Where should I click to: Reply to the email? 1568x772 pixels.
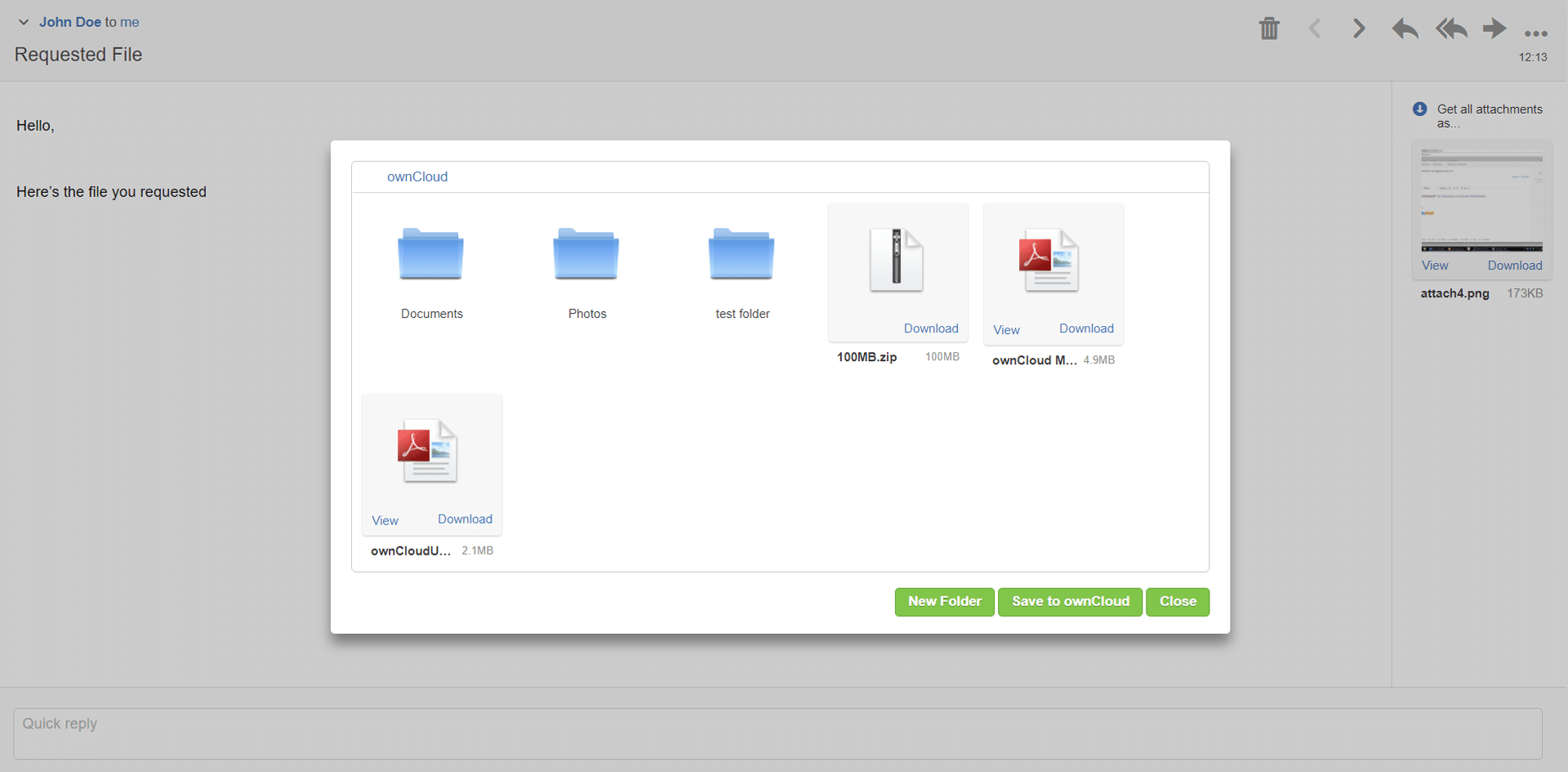point(1405,29)
